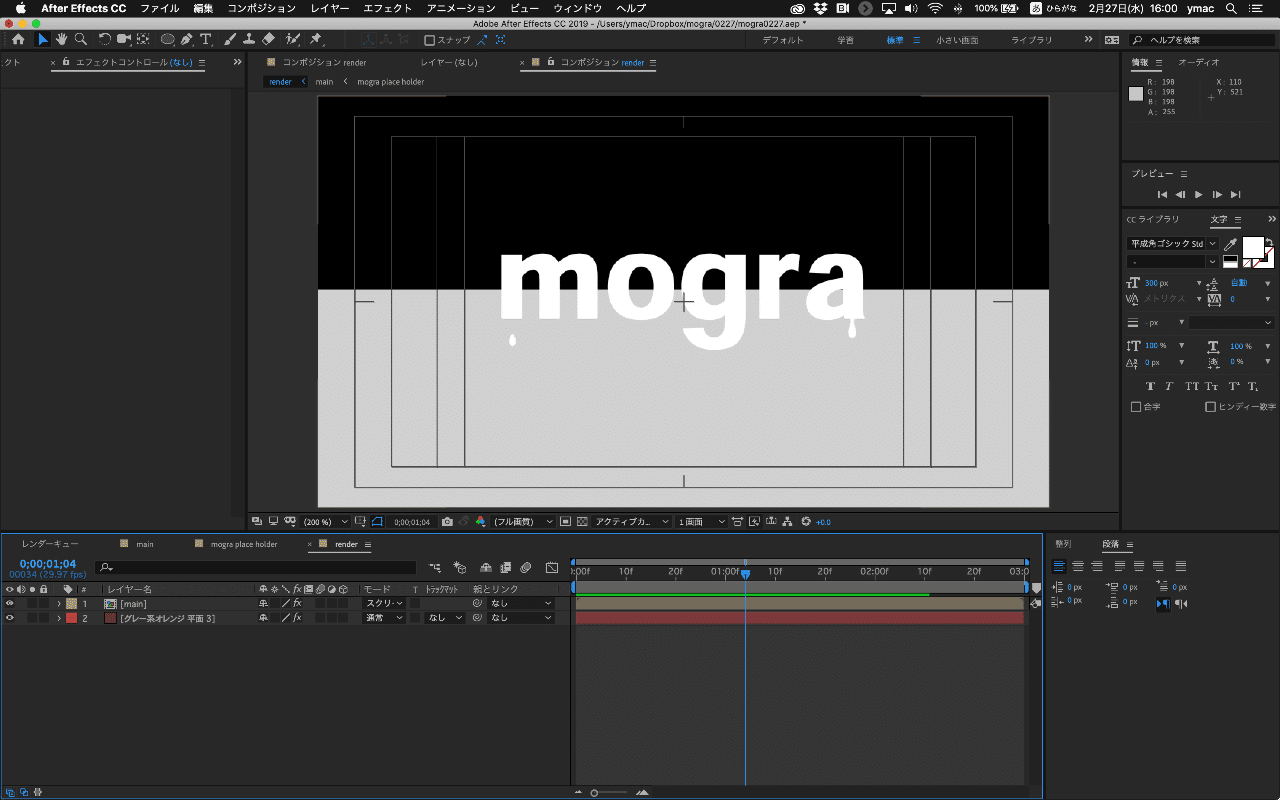The image size is (1280, 800).
Task: Toggle the effects fx switch on [main] layer
Action: point(297,604)
